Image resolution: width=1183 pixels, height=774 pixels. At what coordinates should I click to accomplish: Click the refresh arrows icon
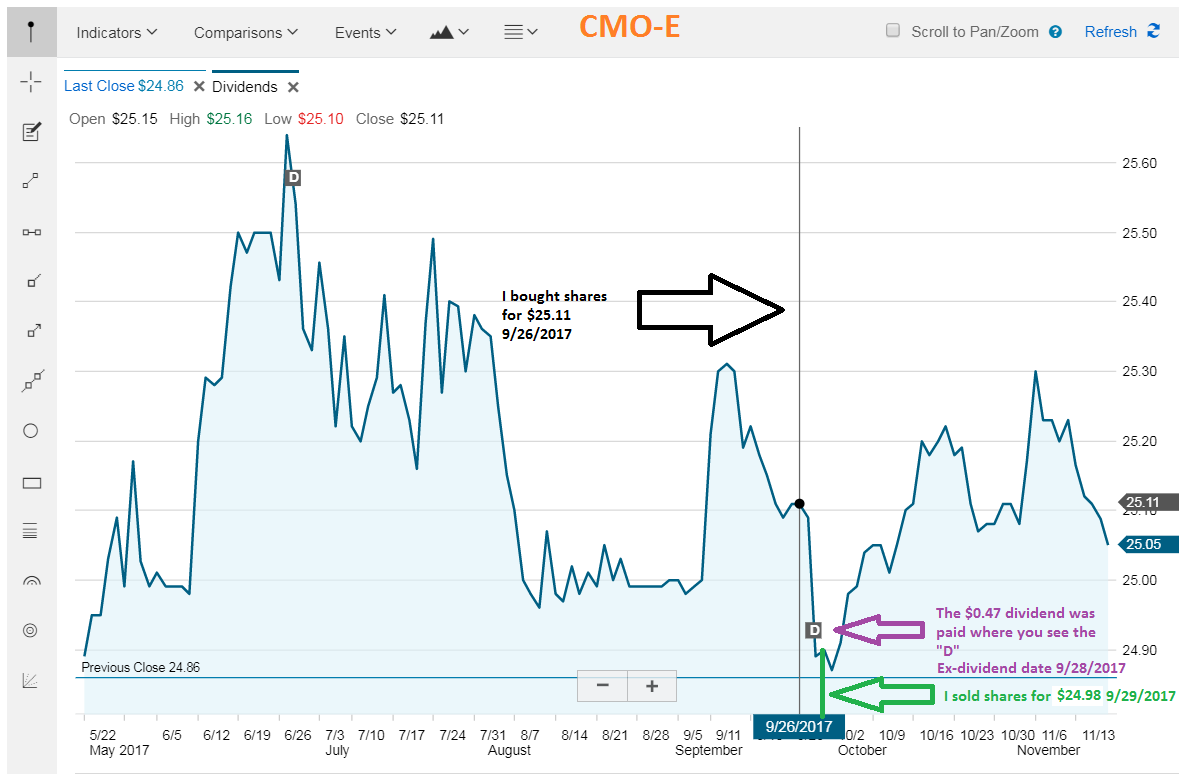click(x=1153, y=31)
